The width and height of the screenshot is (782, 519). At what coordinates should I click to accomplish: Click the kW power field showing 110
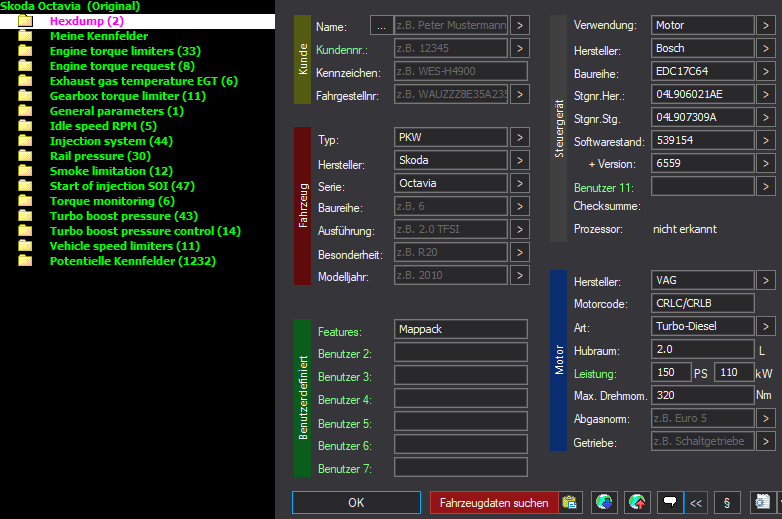coord(734,372)
